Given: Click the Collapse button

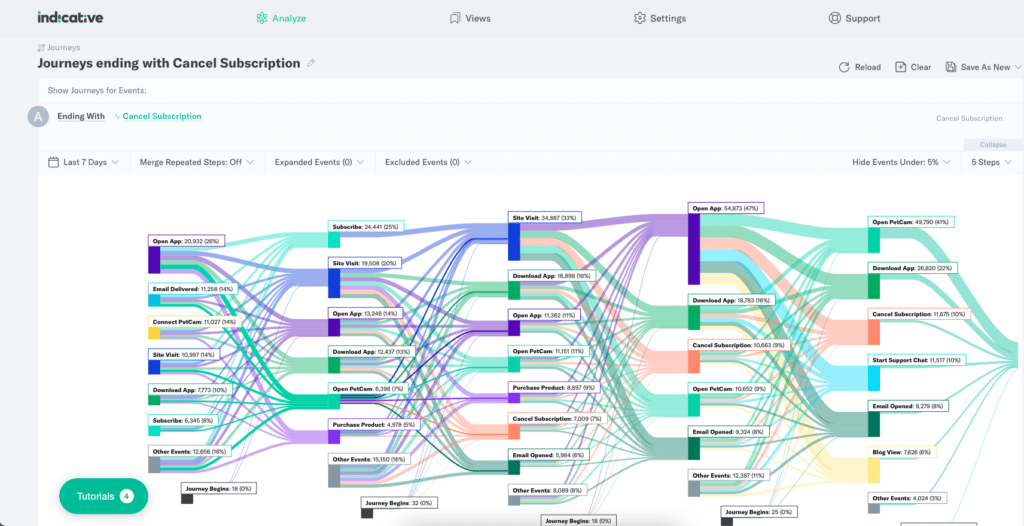Looking at the screenshot, I should (992, 144).
